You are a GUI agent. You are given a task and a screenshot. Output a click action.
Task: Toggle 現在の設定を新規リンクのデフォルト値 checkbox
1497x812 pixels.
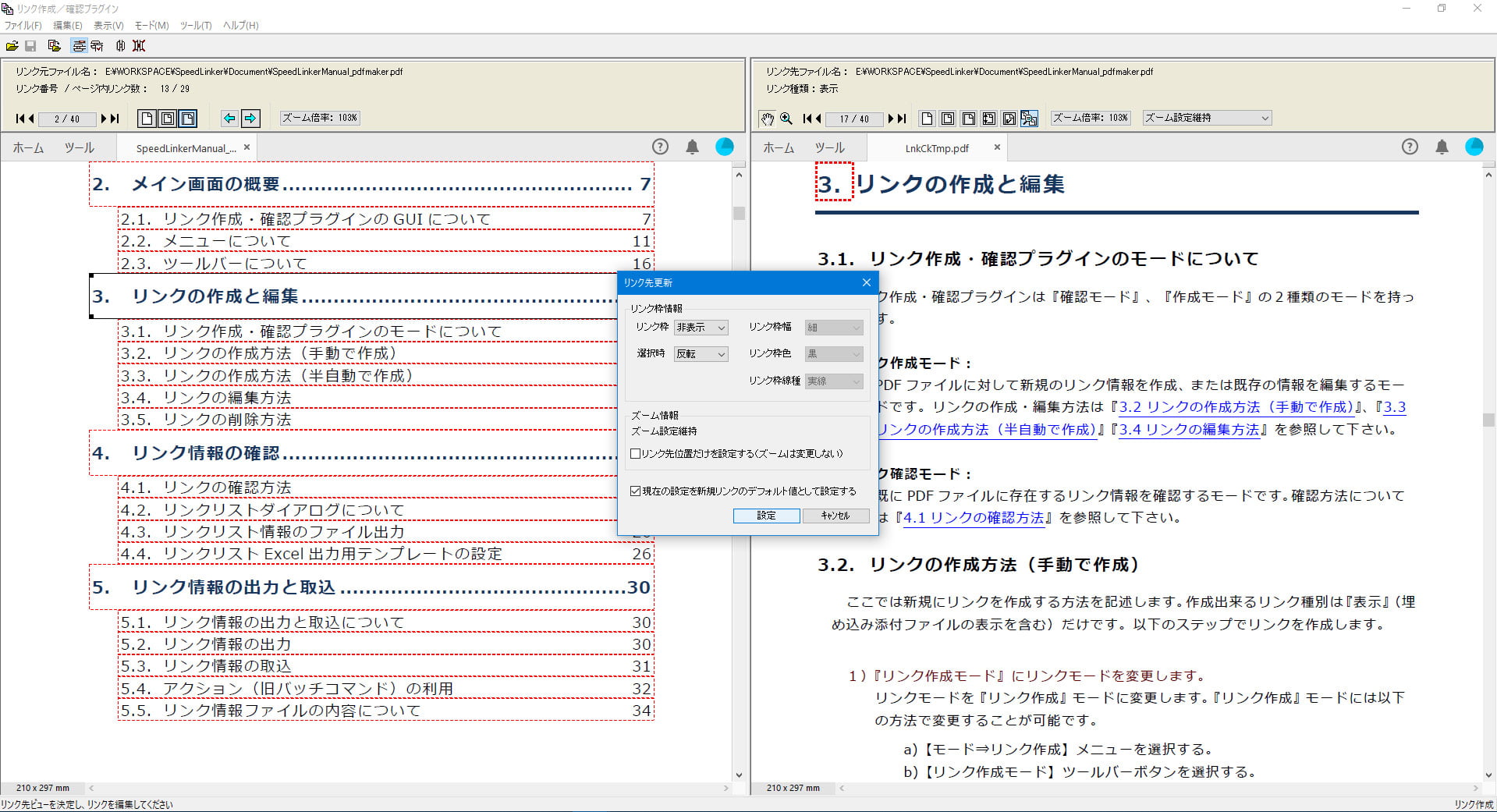635,491
